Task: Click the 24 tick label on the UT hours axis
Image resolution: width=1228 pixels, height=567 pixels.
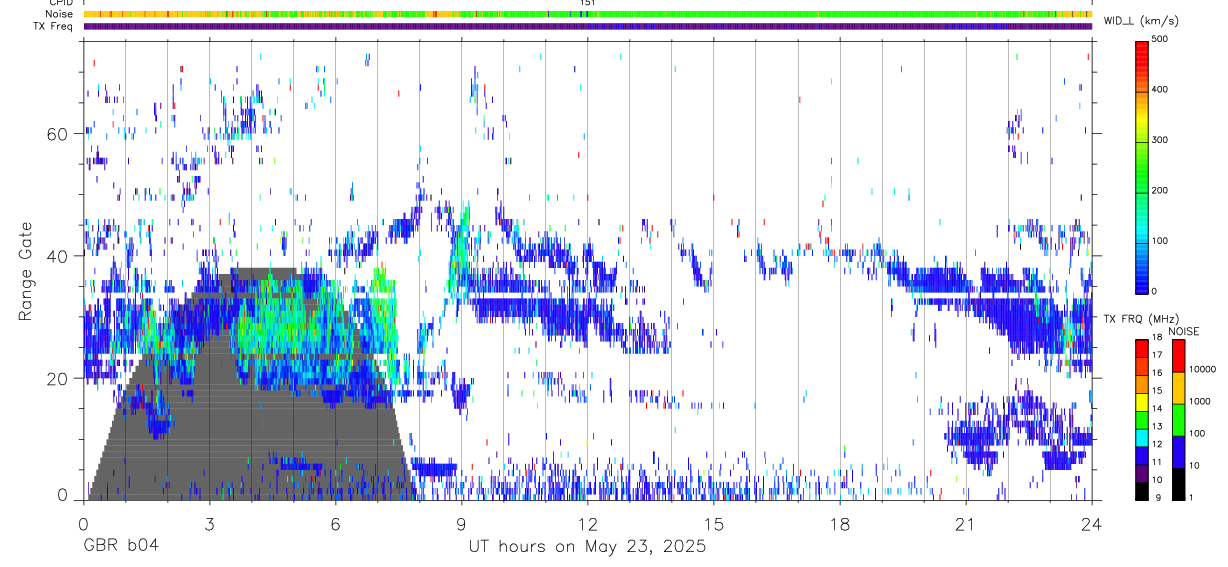Action: (1091, 523)
